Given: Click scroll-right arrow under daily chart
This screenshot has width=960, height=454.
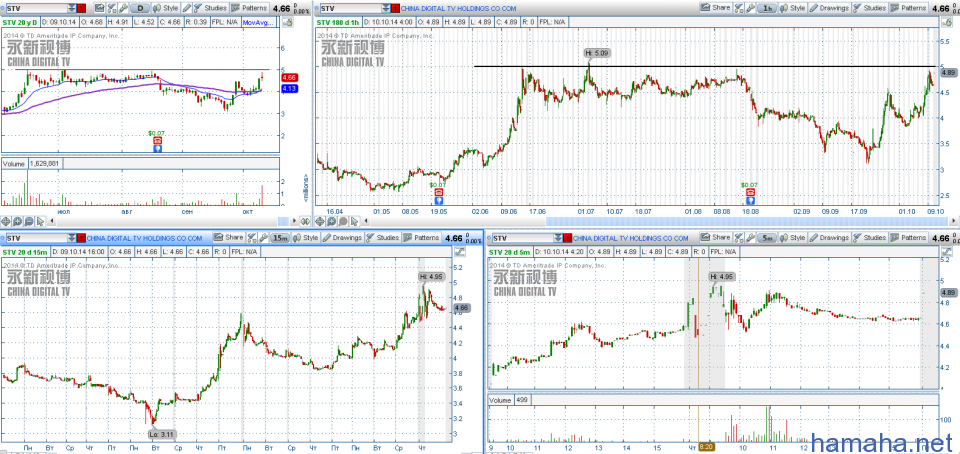Looking at the screenshot, I should 294,221.
